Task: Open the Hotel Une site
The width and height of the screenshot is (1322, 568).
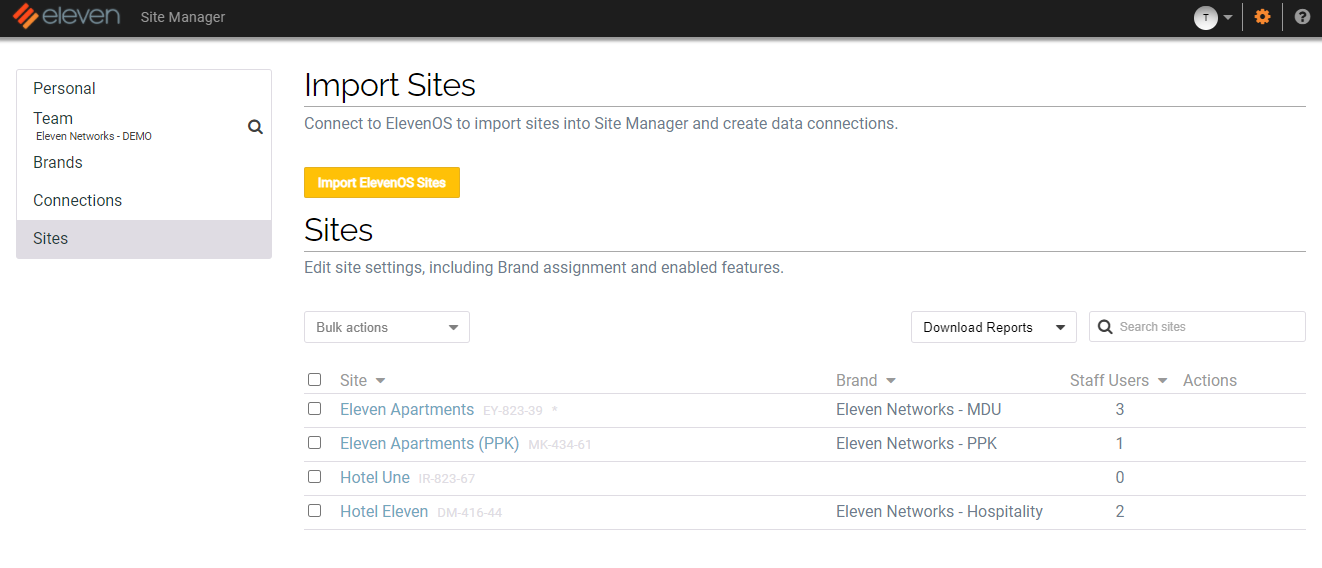Action: pyautogui.click(x=375, y=477)
